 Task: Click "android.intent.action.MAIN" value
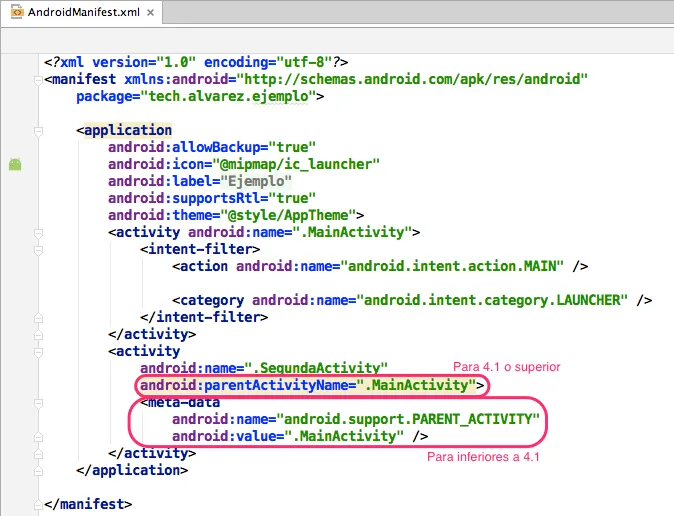pyautogui.click(x=452, y=266)
